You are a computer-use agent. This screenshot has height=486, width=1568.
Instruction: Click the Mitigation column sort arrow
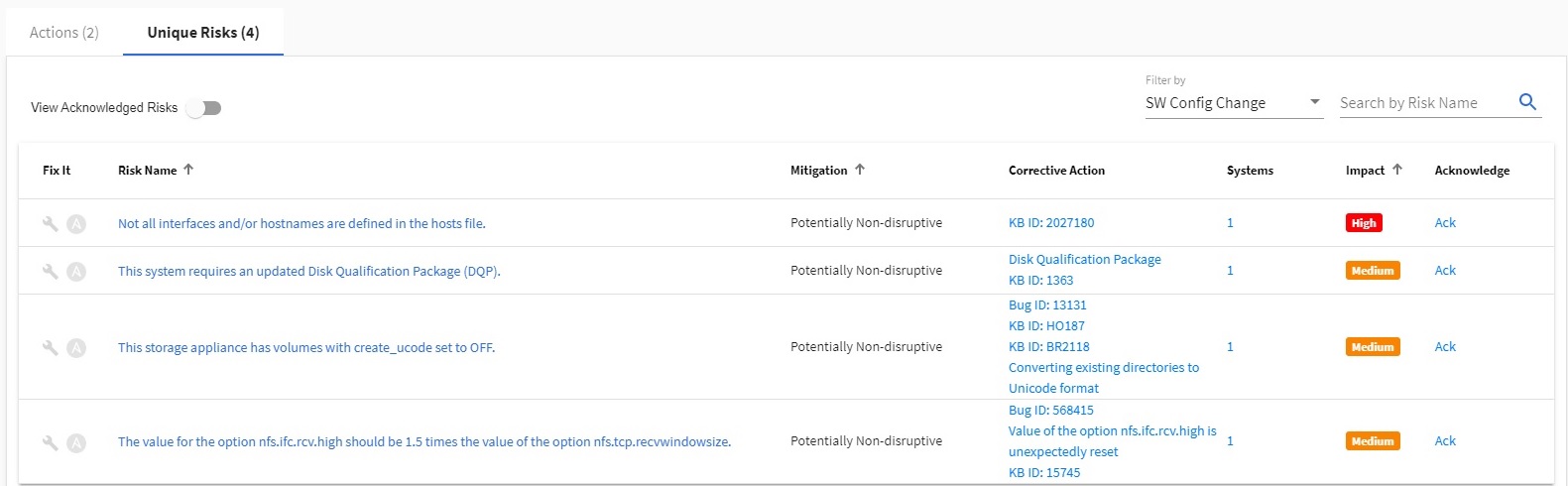(x=860, y=170)
